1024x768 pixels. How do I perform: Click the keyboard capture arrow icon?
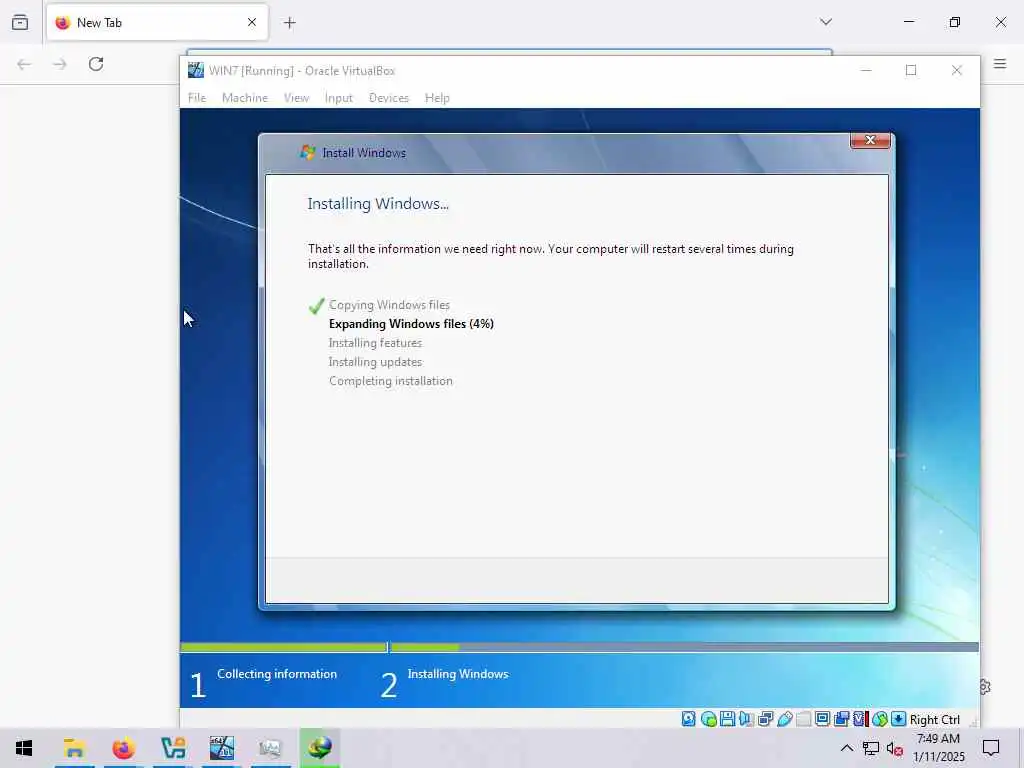click(899, 719)
